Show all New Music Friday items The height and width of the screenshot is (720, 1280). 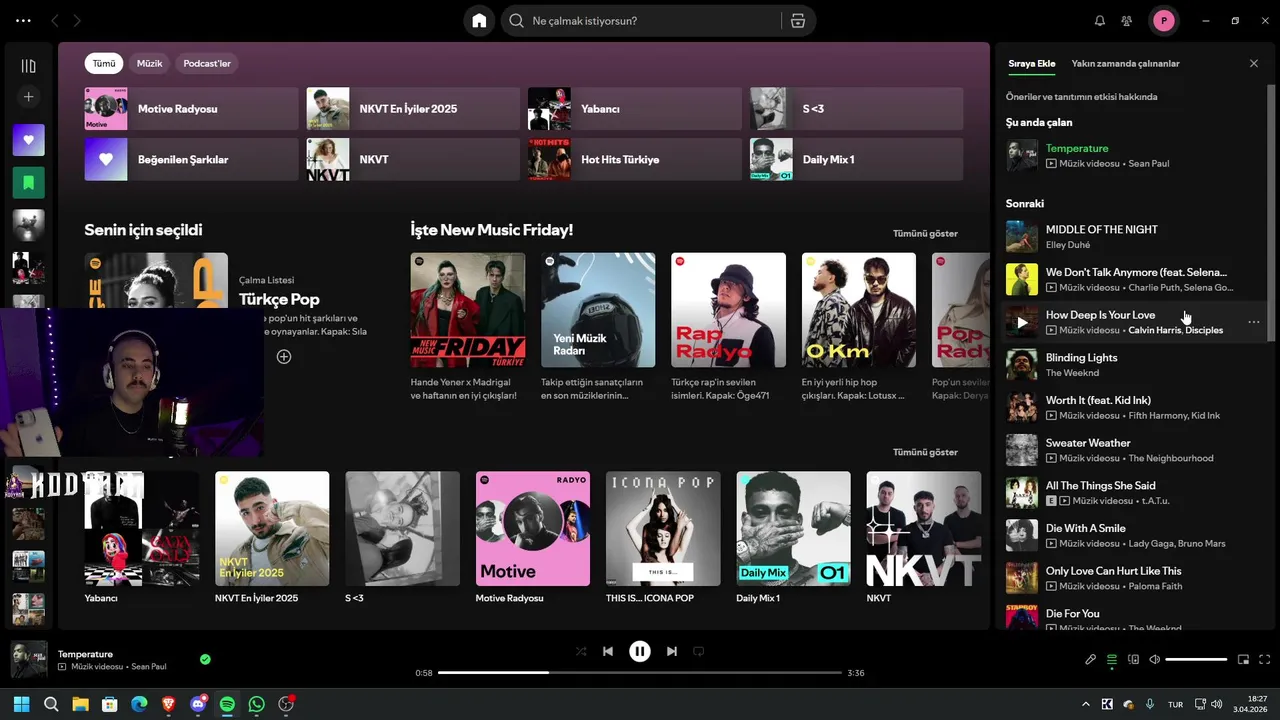925,234
